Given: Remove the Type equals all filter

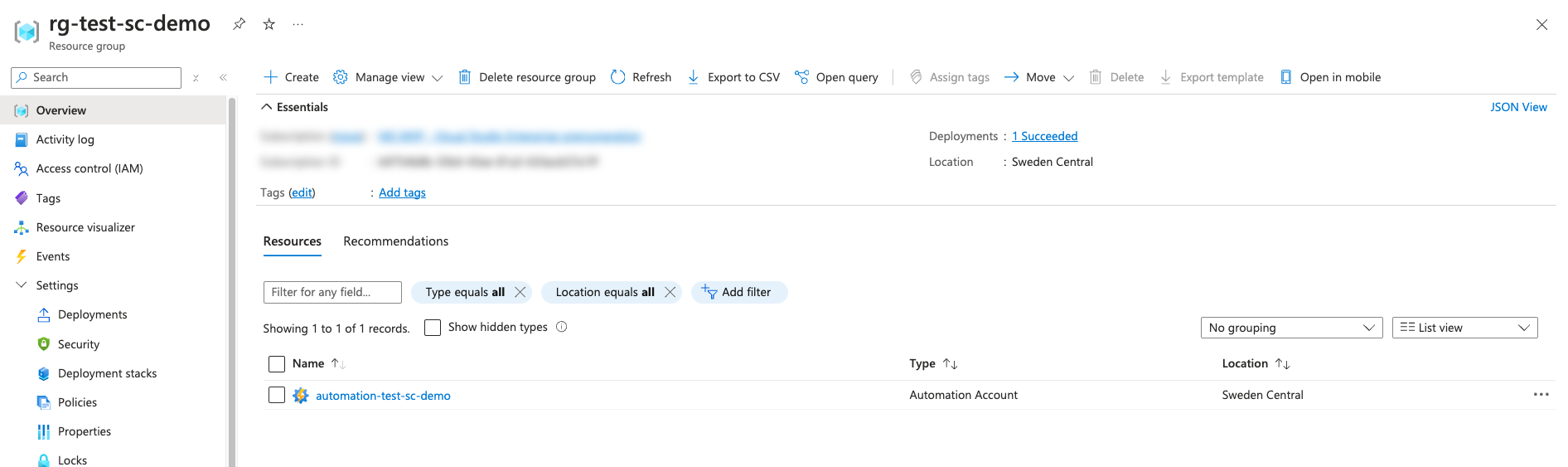Looking at the screenshot, I should click(x=520, y=292).
